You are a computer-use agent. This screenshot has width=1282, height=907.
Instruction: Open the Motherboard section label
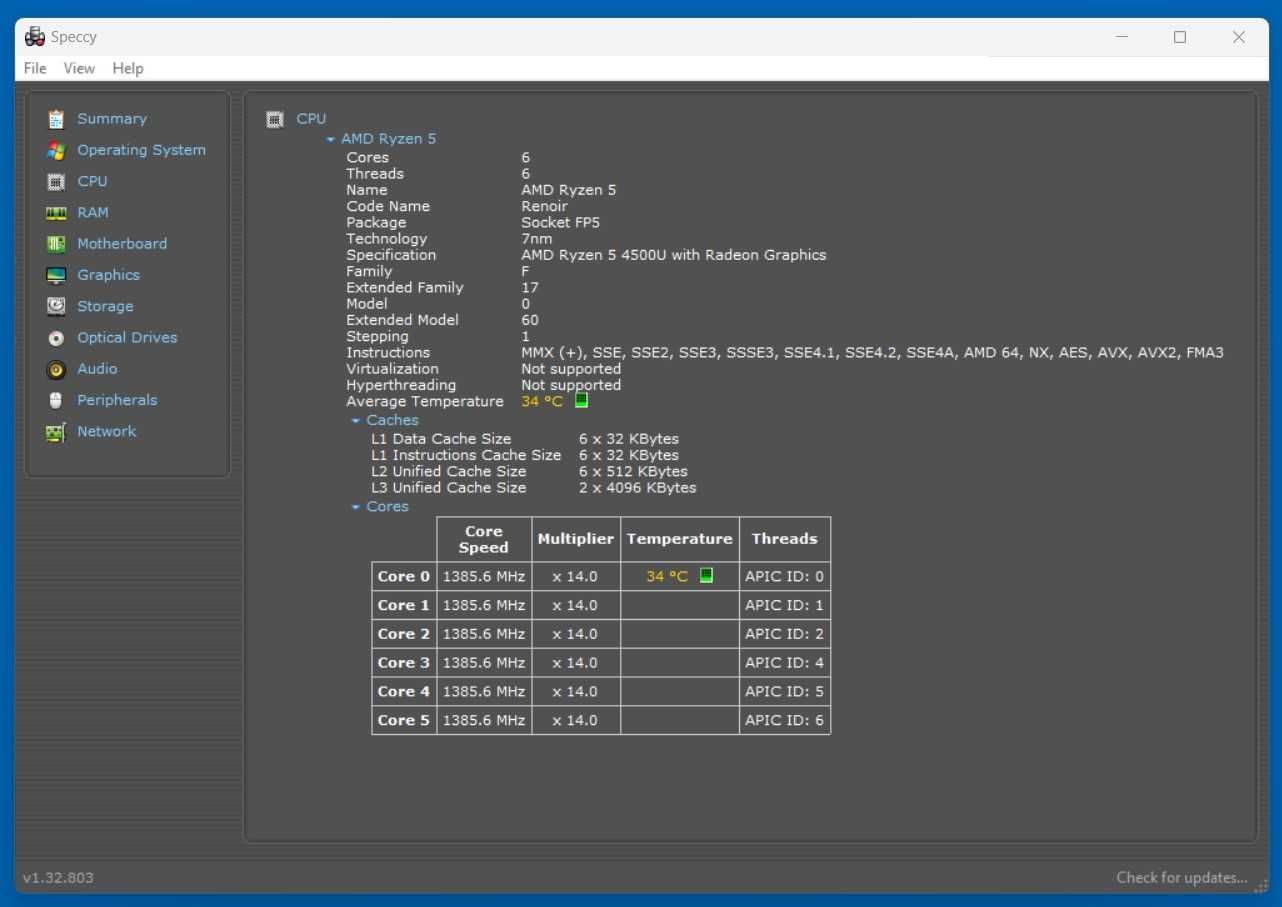point(122,243)
